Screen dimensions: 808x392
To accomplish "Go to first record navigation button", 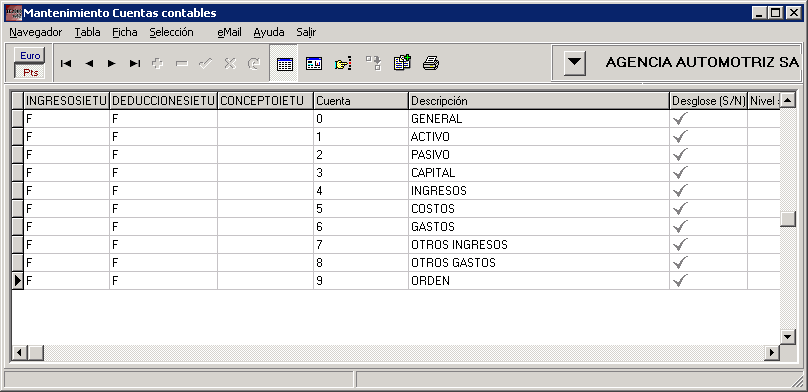I will (65, 63).
